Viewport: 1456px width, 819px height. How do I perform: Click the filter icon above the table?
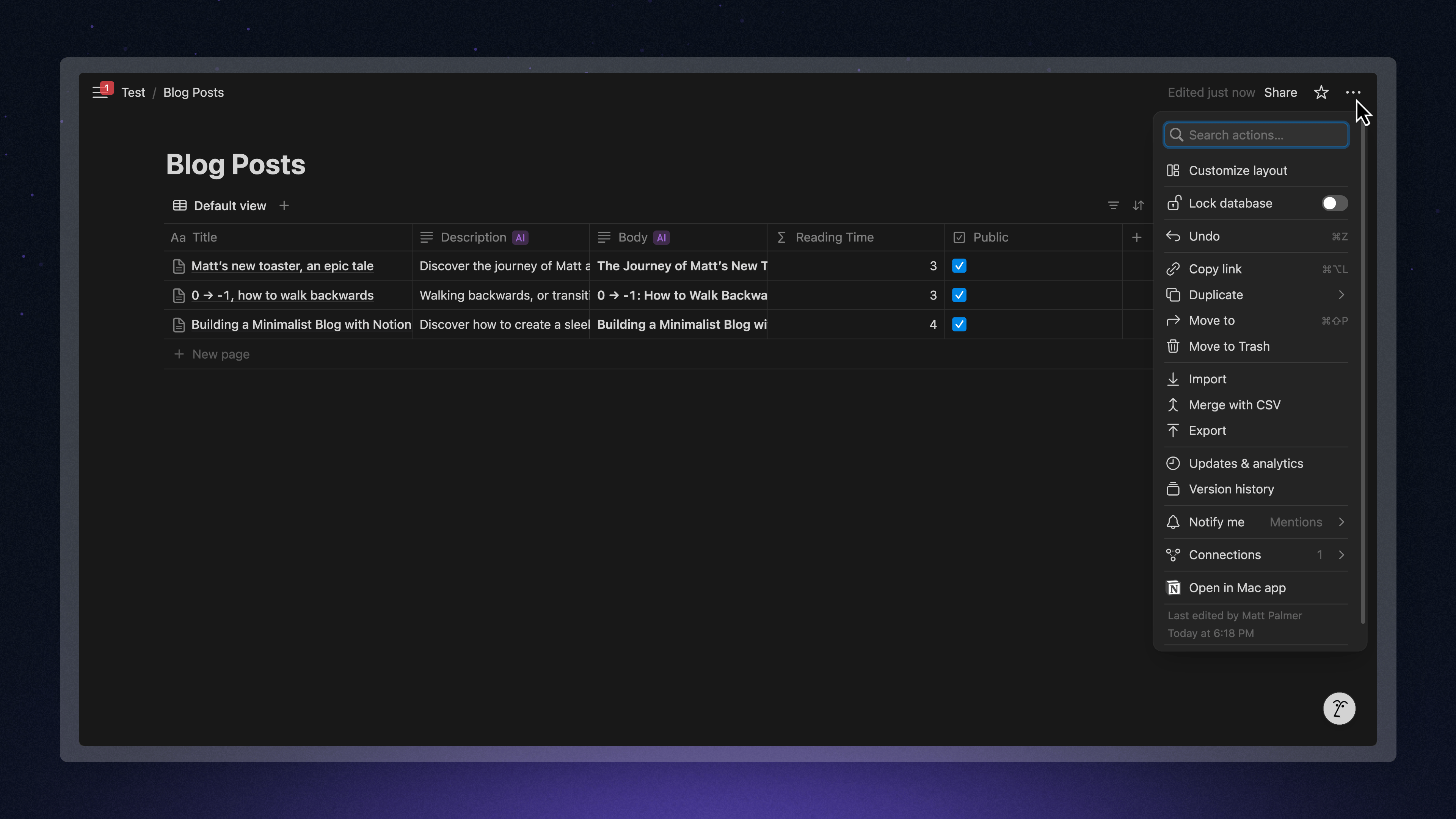coord(1113,205)
